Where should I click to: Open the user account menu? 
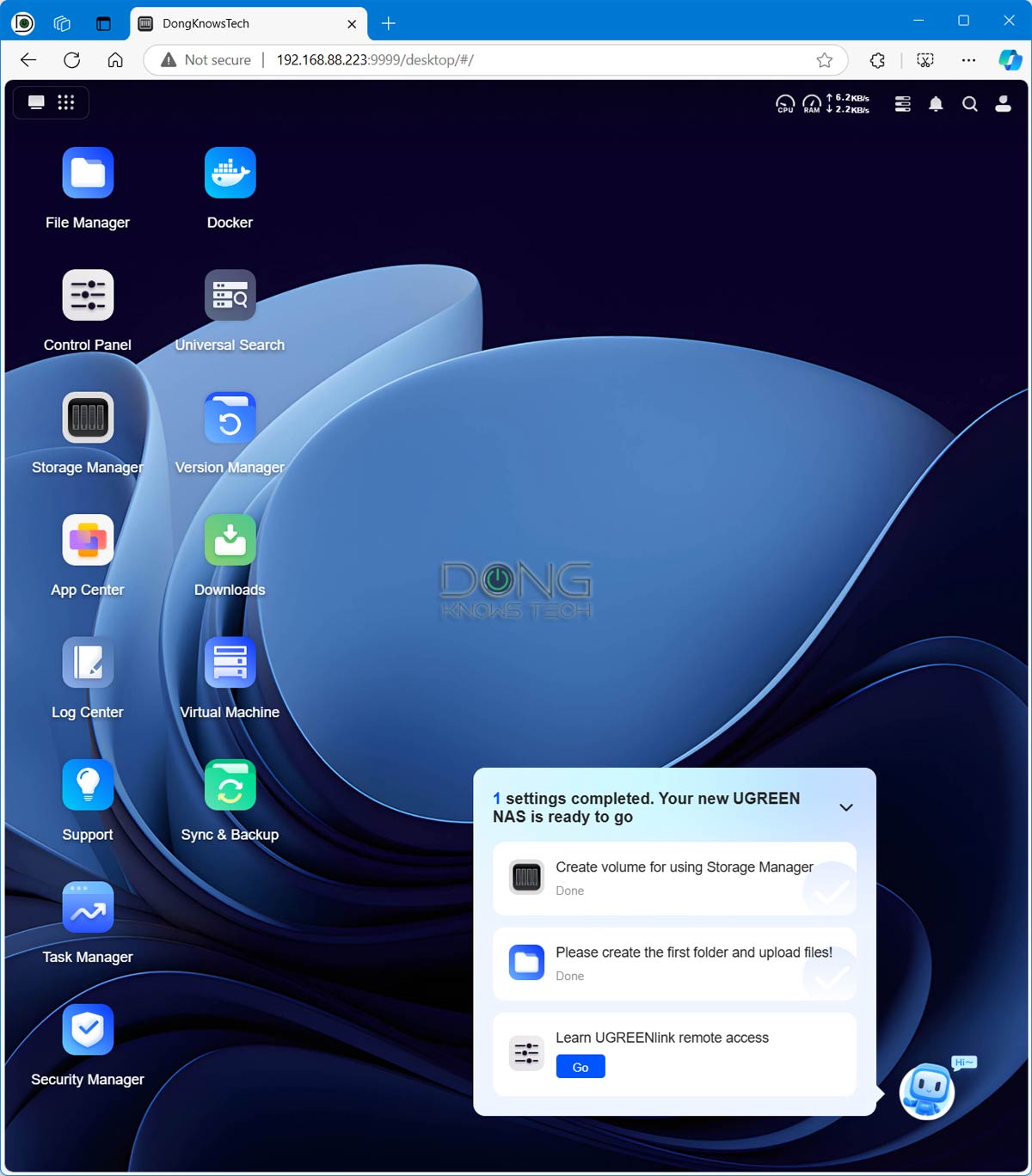1003,104
